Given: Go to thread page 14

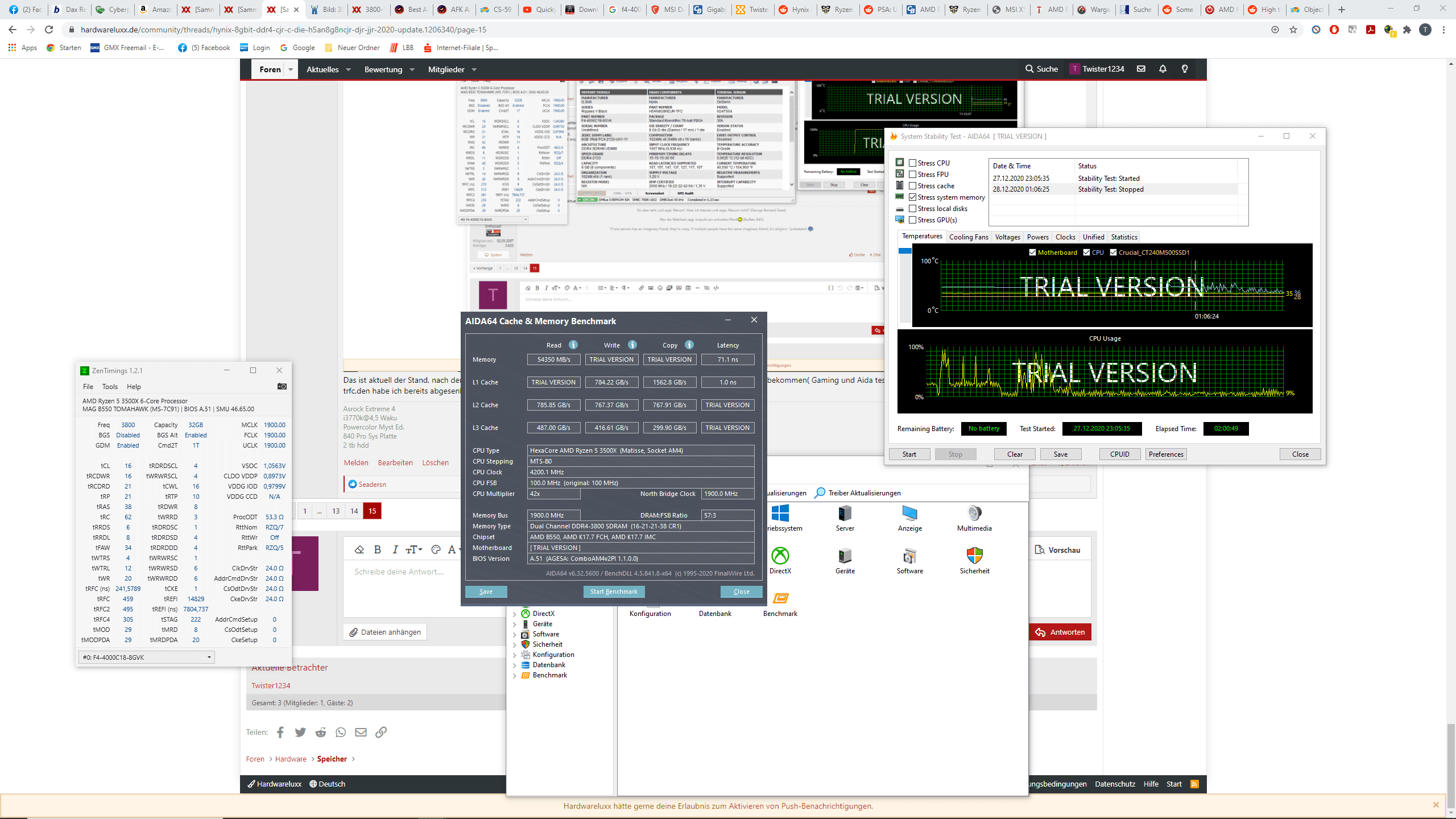Looking at the screenshot, I should 354,511.
